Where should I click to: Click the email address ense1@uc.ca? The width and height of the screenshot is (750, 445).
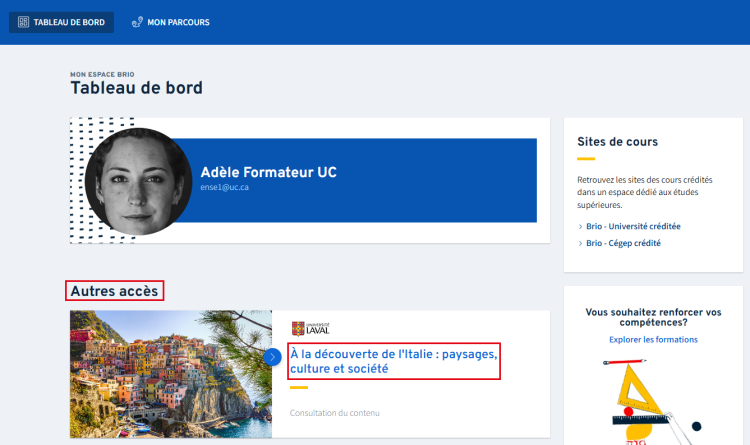click(x=225, y=188)
